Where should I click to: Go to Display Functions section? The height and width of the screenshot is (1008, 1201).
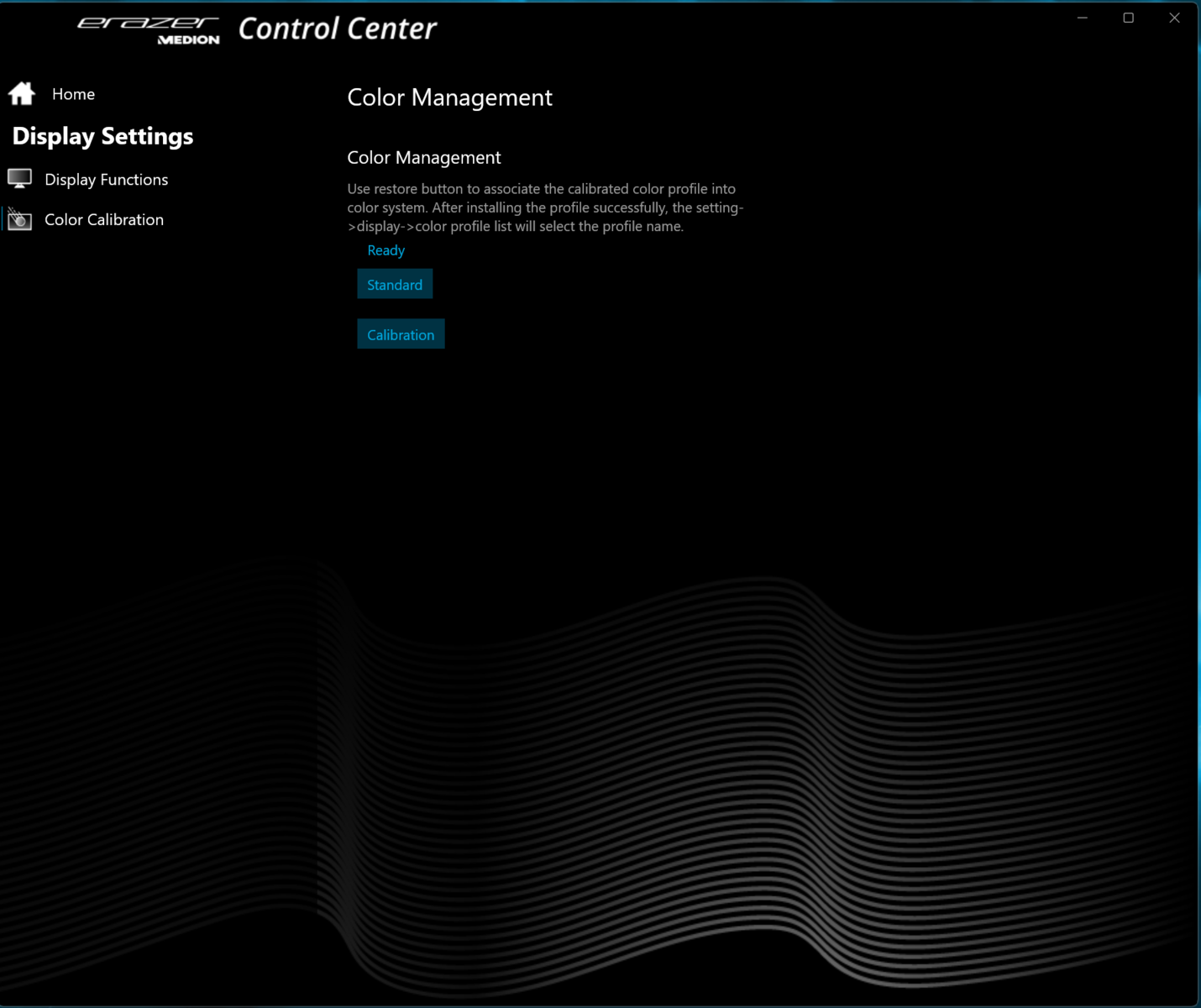point(106,180)
